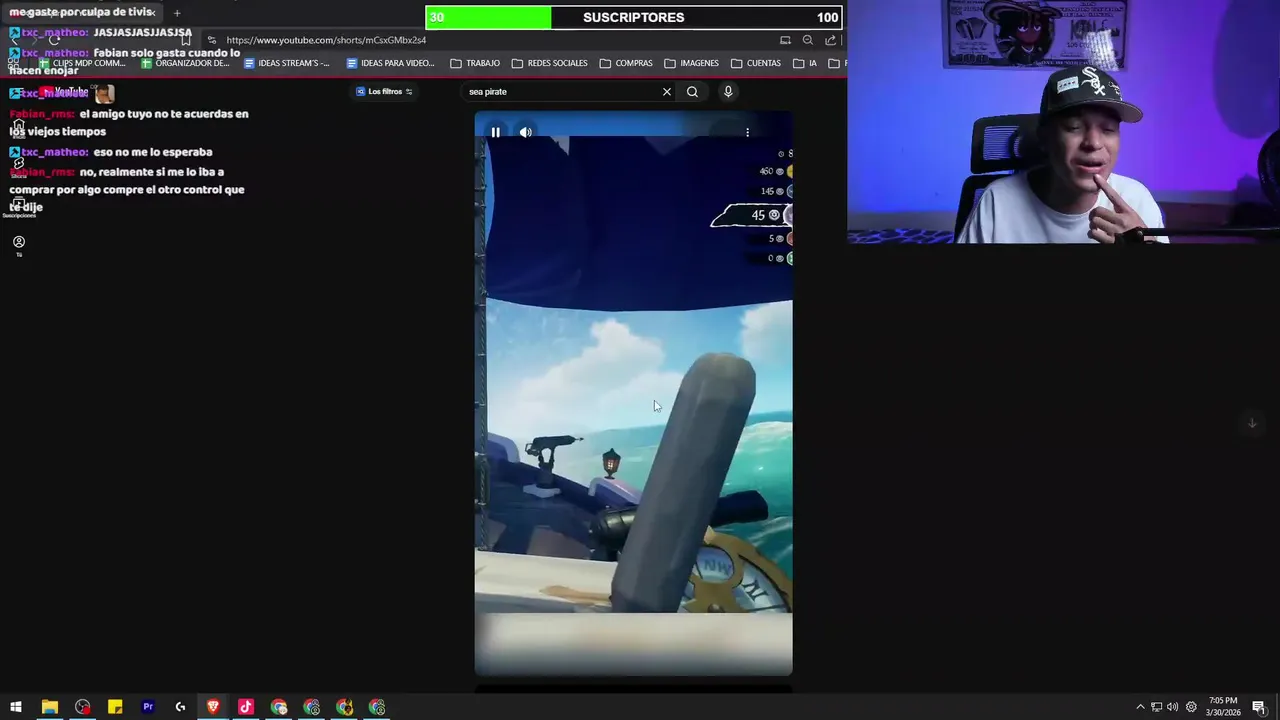Open a new browser tab with plus

[x=177, y=13]
